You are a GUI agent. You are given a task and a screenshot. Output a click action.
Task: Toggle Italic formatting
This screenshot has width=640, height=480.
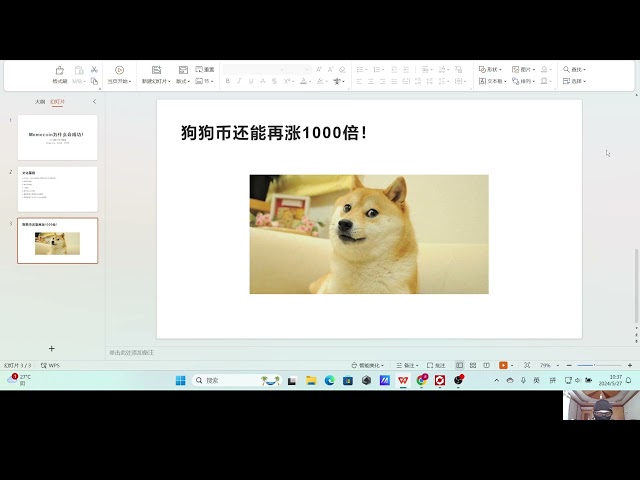pos(239,81)
